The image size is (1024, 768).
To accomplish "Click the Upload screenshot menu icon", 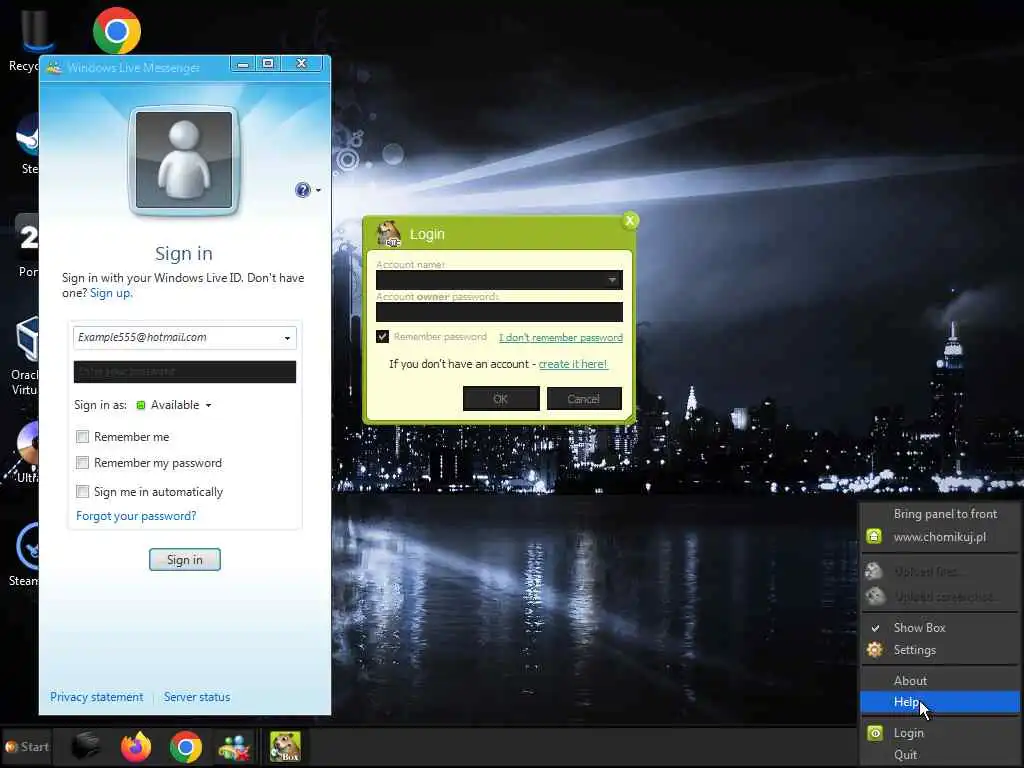I will [x=875, y=596].
